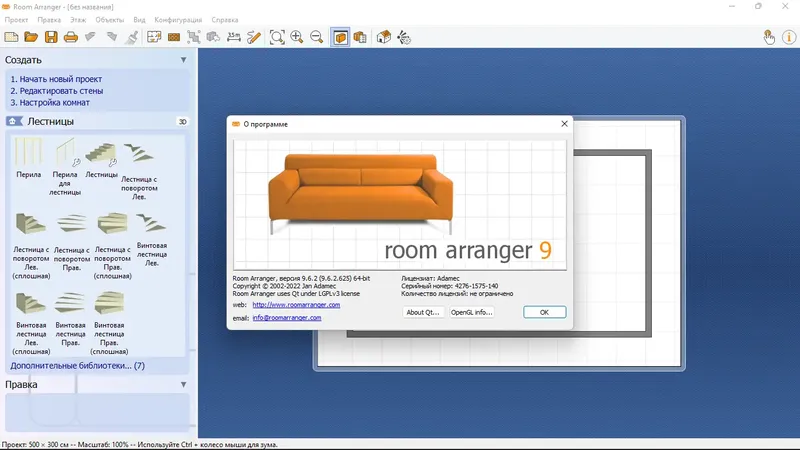800x450 pixels.
Task: Open the Этаж menu
Action: tap(78, 20)
